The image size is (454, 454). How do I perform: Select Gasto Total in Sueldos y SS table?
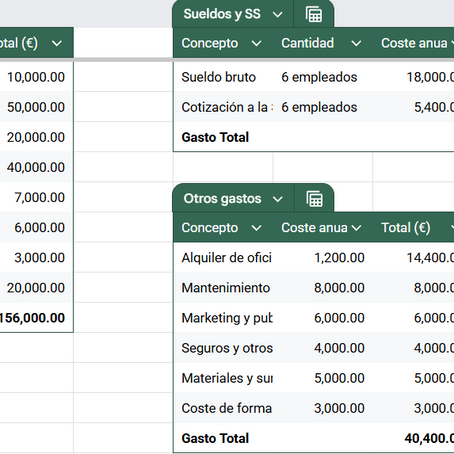point(215,137)
